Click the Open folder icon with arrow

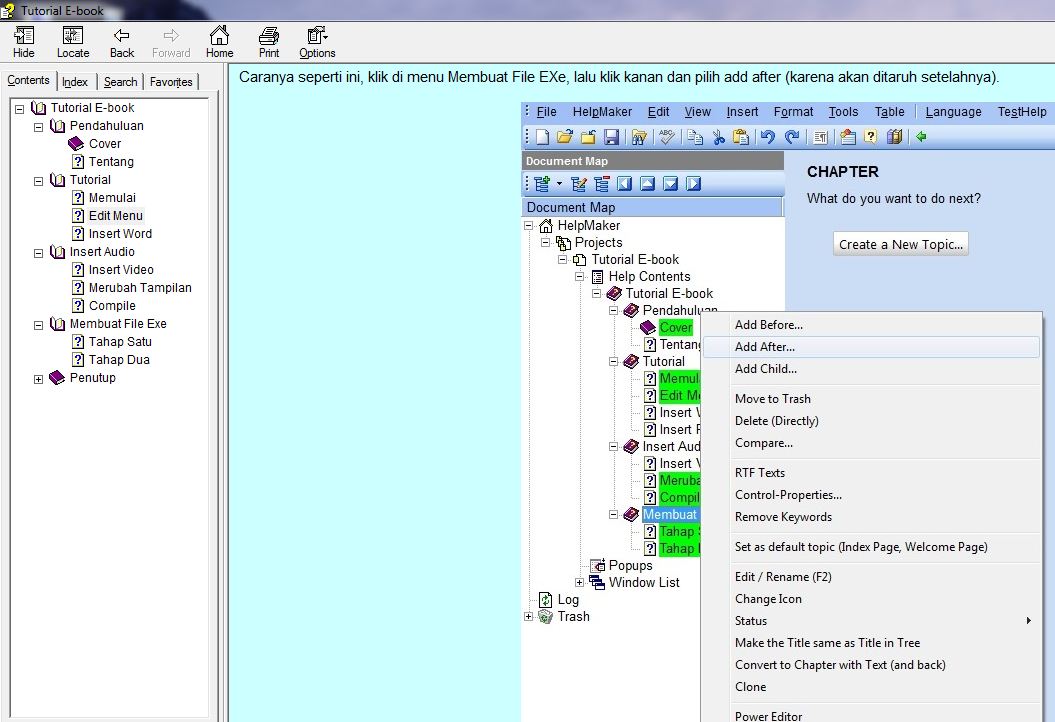565,137
